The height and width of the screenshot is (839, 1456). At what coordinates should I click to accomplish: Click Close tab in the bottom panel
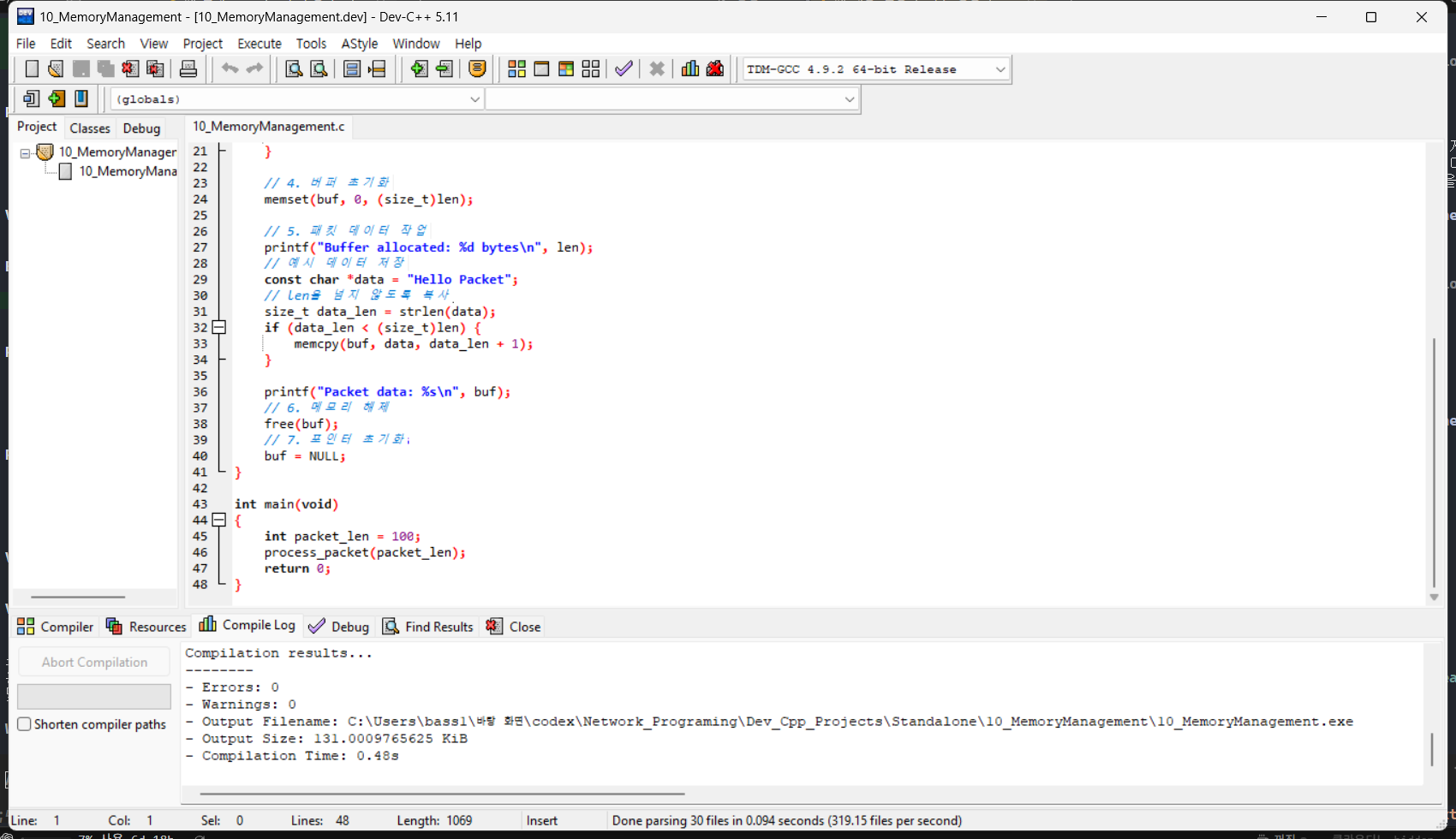click(x=514, y=627)
